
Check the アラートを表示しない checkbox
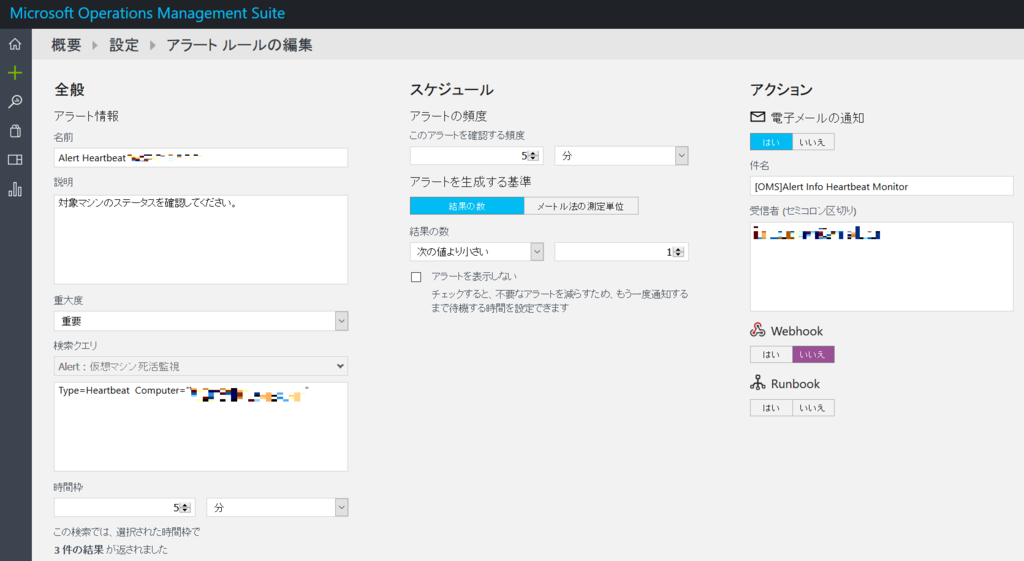[416, 277]
